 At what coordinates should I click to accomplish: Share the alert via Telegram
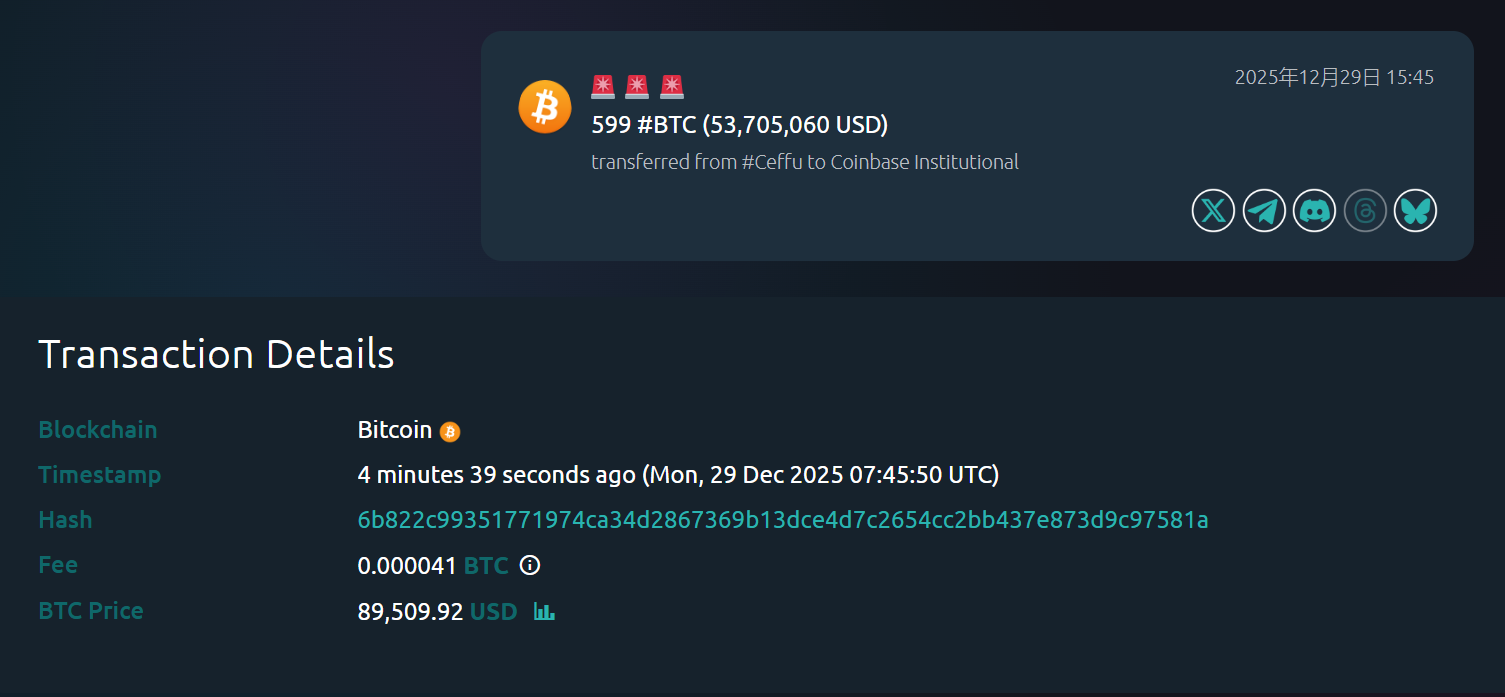pos(1264,211)
